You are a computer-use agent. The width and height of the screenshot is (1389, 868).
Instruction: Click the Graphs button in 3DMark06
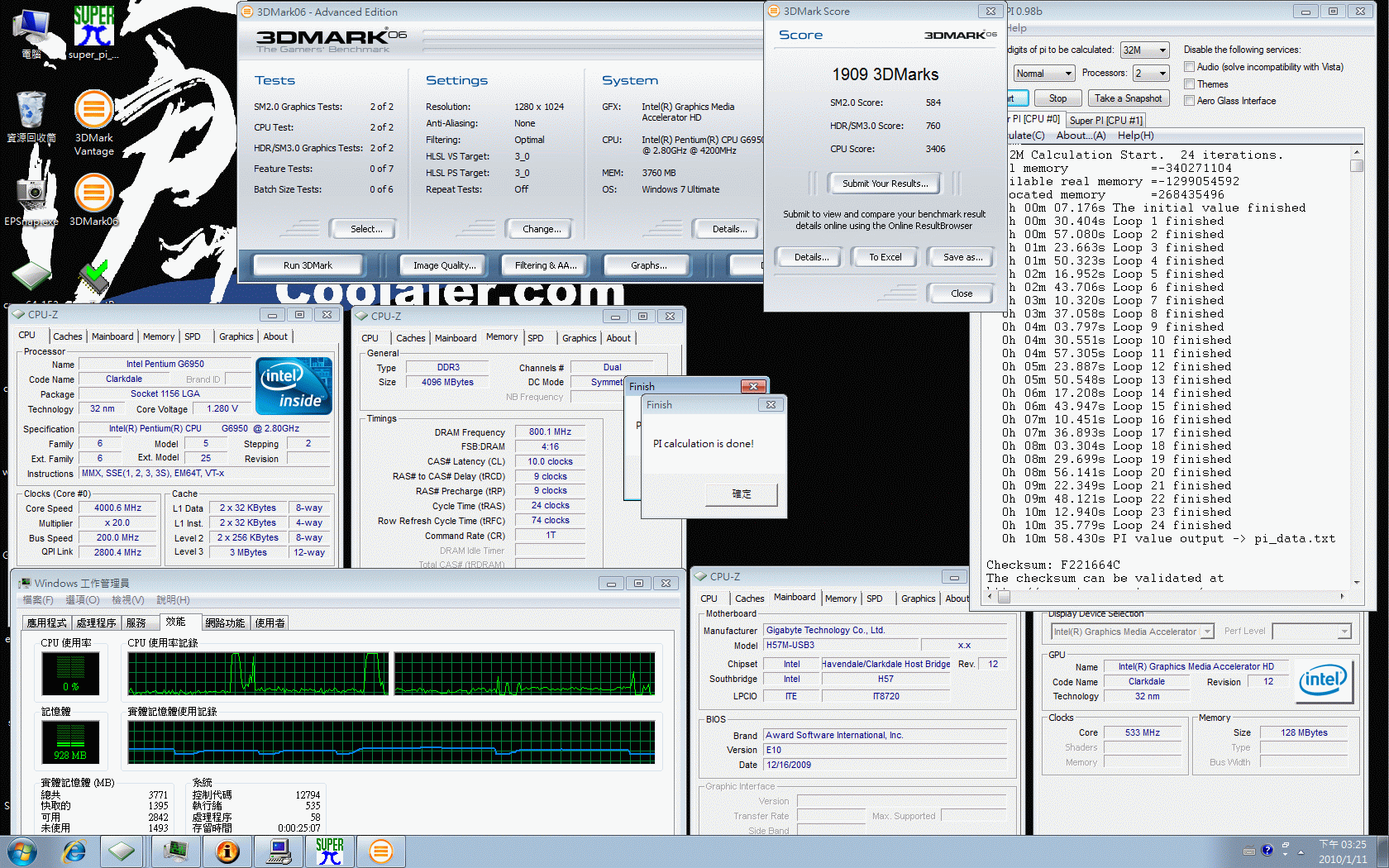[x=648, y=265]
